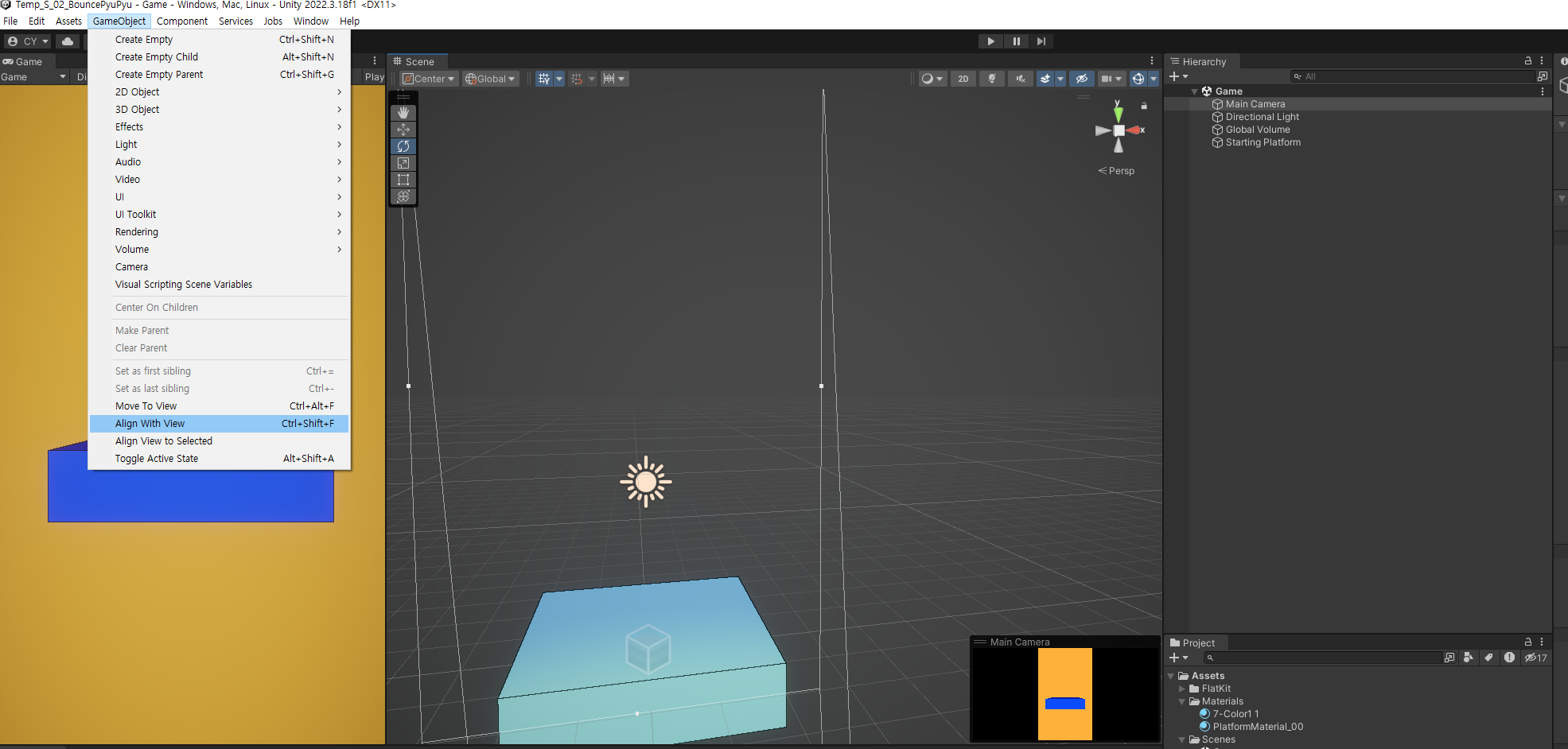The image size is (1568, 749).
Task: Select the PlatformMaterial_00 material
Action: pyautogui.click(x=1251, y=727)
